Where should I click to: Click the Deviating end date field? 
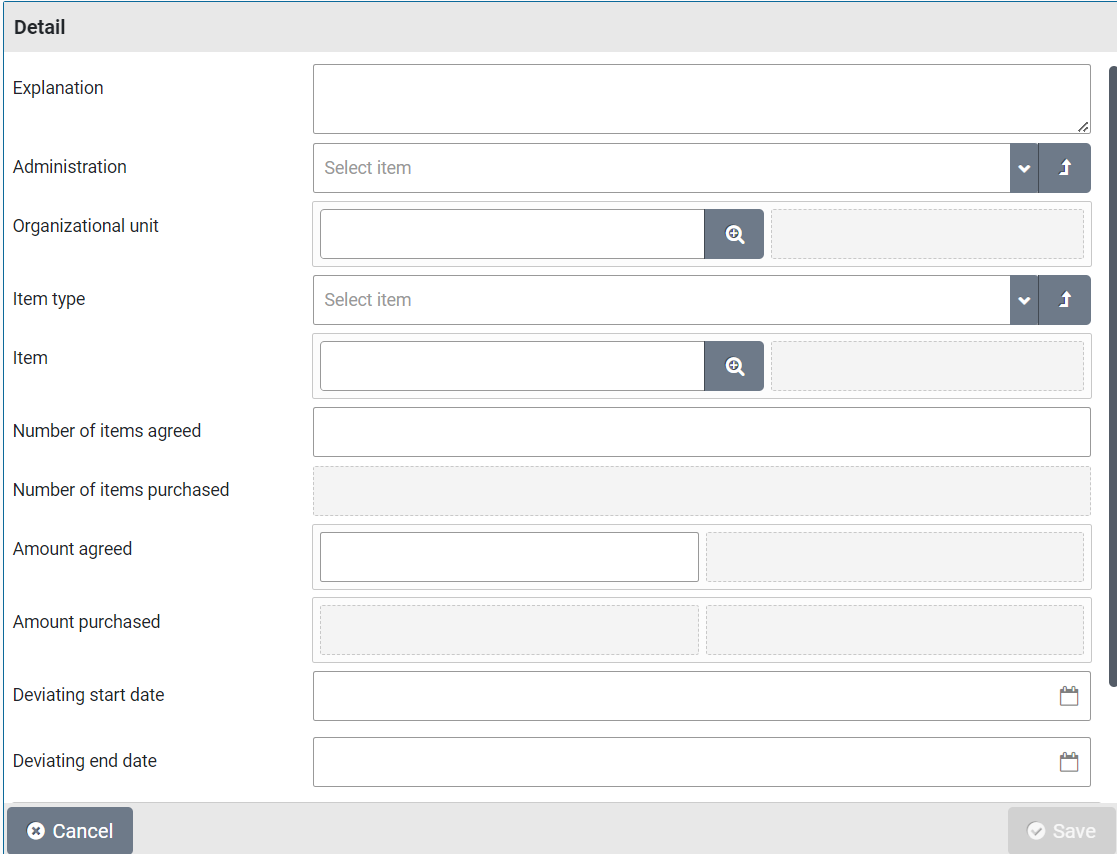coord(680,762)
